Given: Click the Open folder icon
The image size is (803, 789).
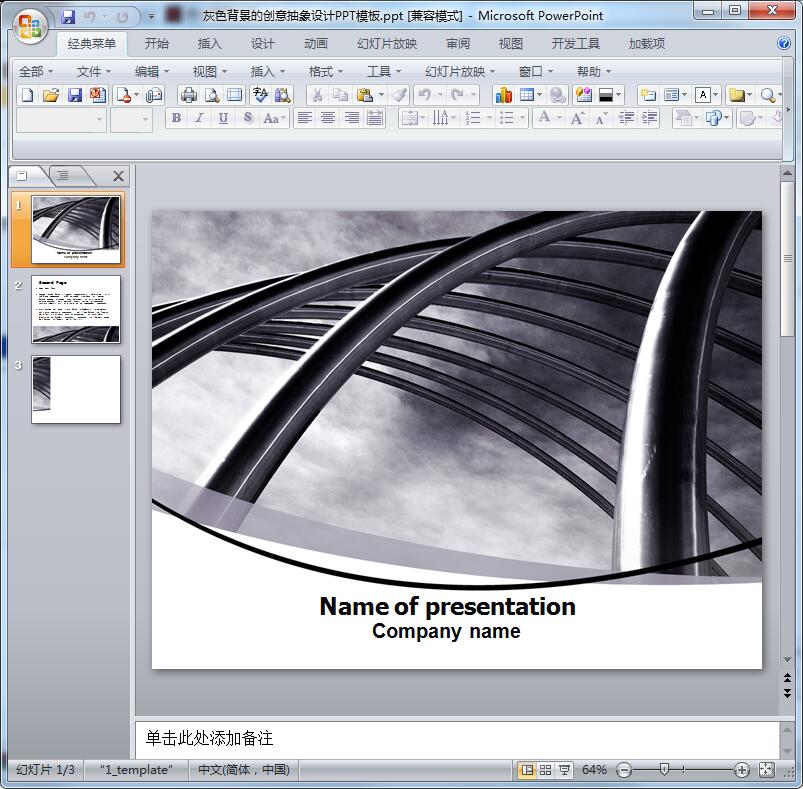Looking at the screenshot, I should click(x=51, y=95).
